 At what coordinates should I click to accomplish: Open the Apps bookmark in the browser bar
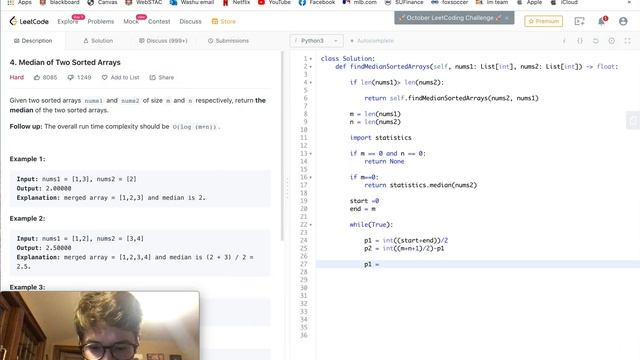point(19,2)
